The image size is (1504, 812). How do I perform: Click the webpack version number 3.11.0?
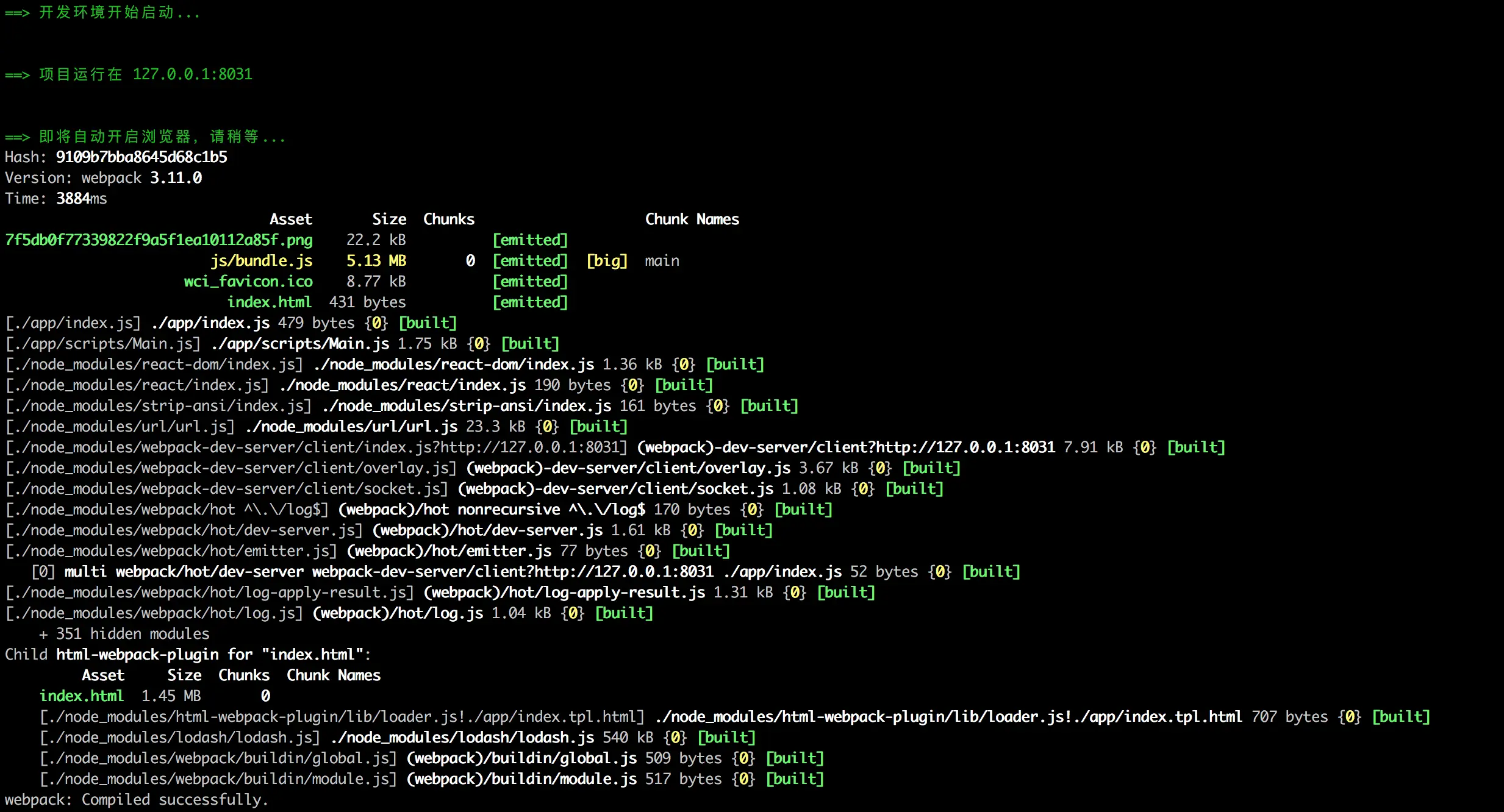point(176,178)
